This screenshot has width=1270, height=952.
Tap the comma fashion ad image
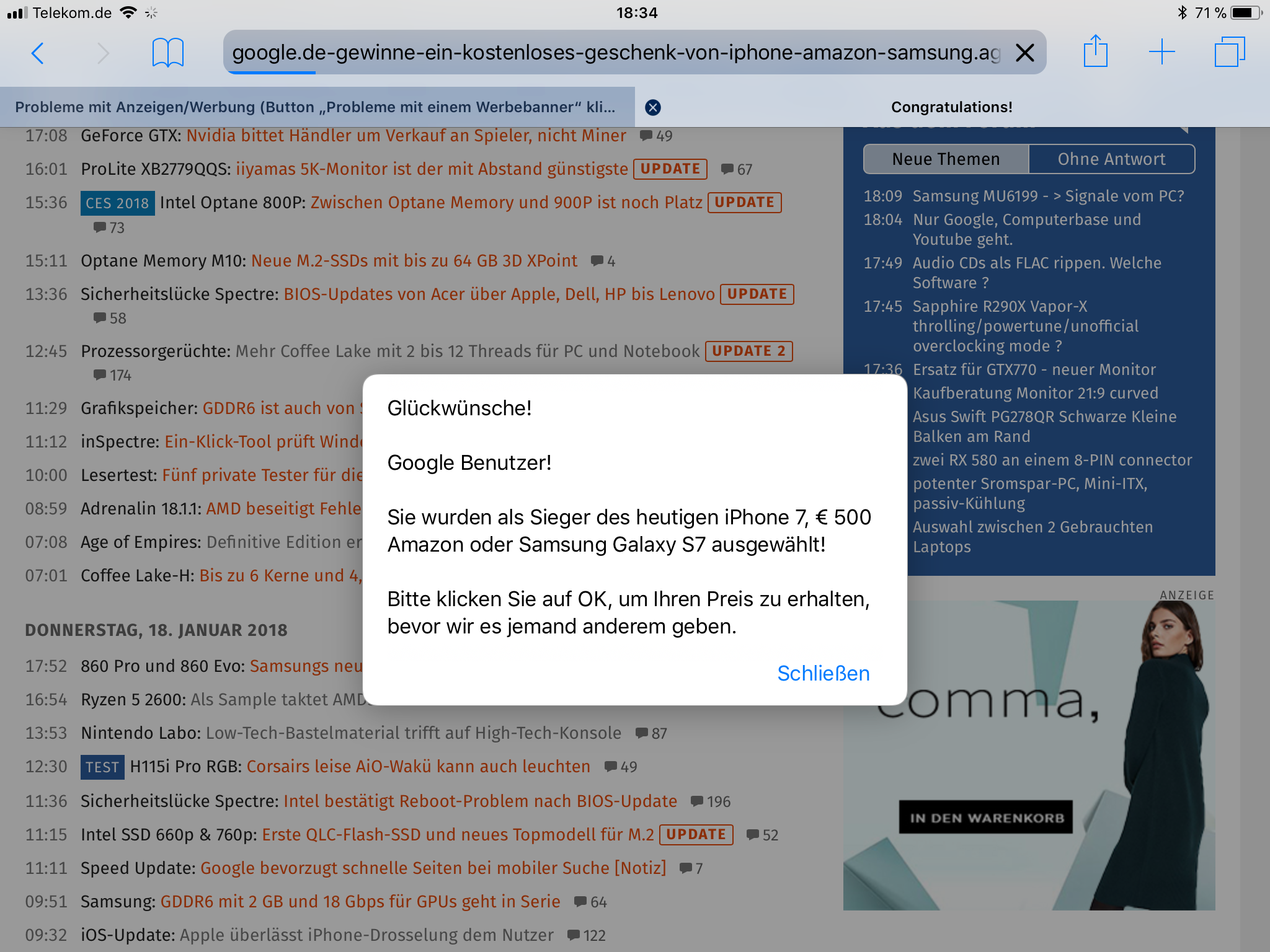(1028, 755)
